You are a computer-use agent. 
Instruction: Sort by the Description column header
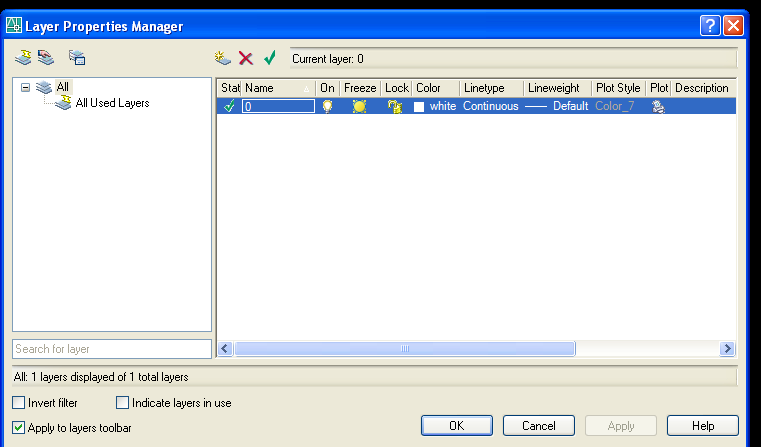click(x=704, y=88)
